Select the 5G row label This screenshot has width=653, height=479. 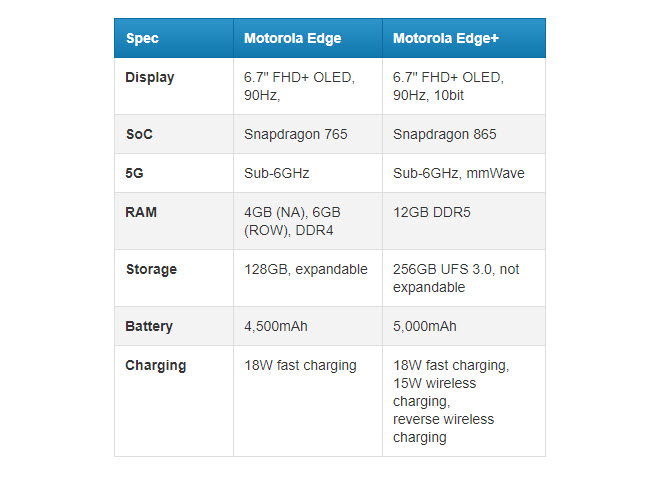pos(134,173)
